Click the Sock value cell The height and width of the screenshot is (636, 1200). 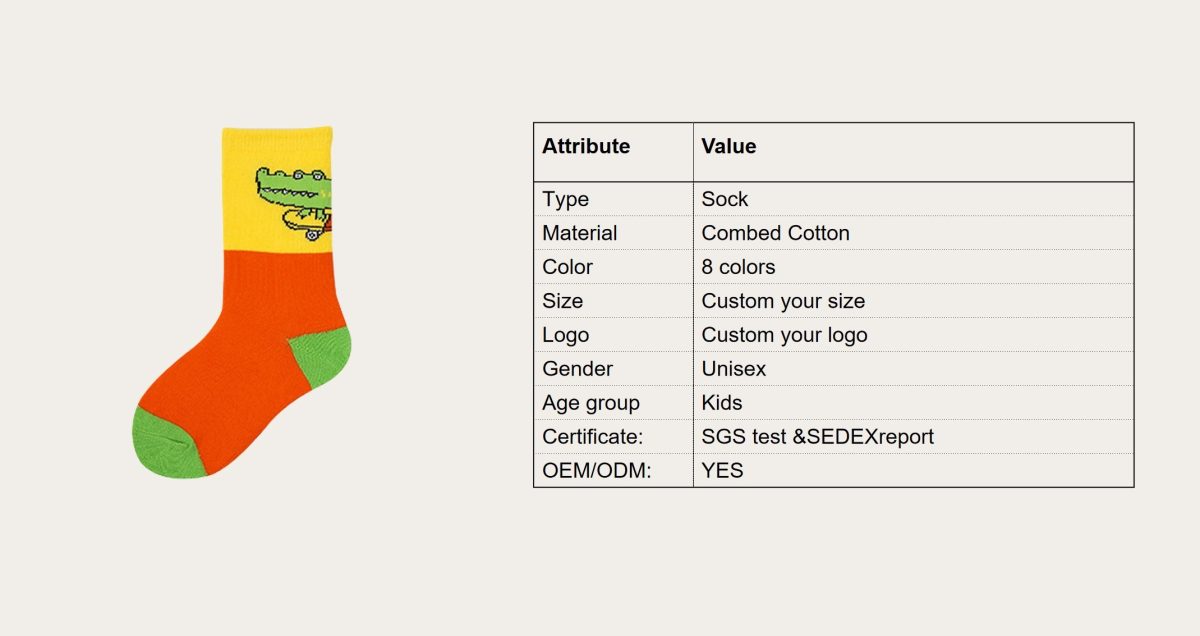(725, 199)
